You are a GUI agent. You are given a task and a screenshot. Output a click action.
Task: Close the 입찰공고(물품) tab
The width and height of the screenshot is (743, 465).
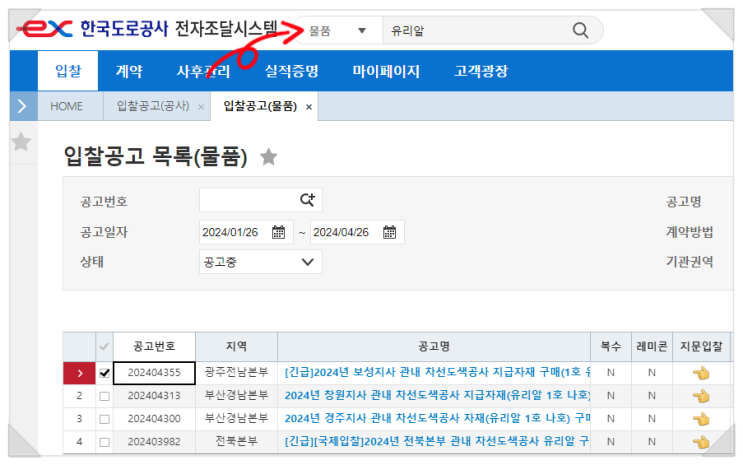(x=309, y=107)
